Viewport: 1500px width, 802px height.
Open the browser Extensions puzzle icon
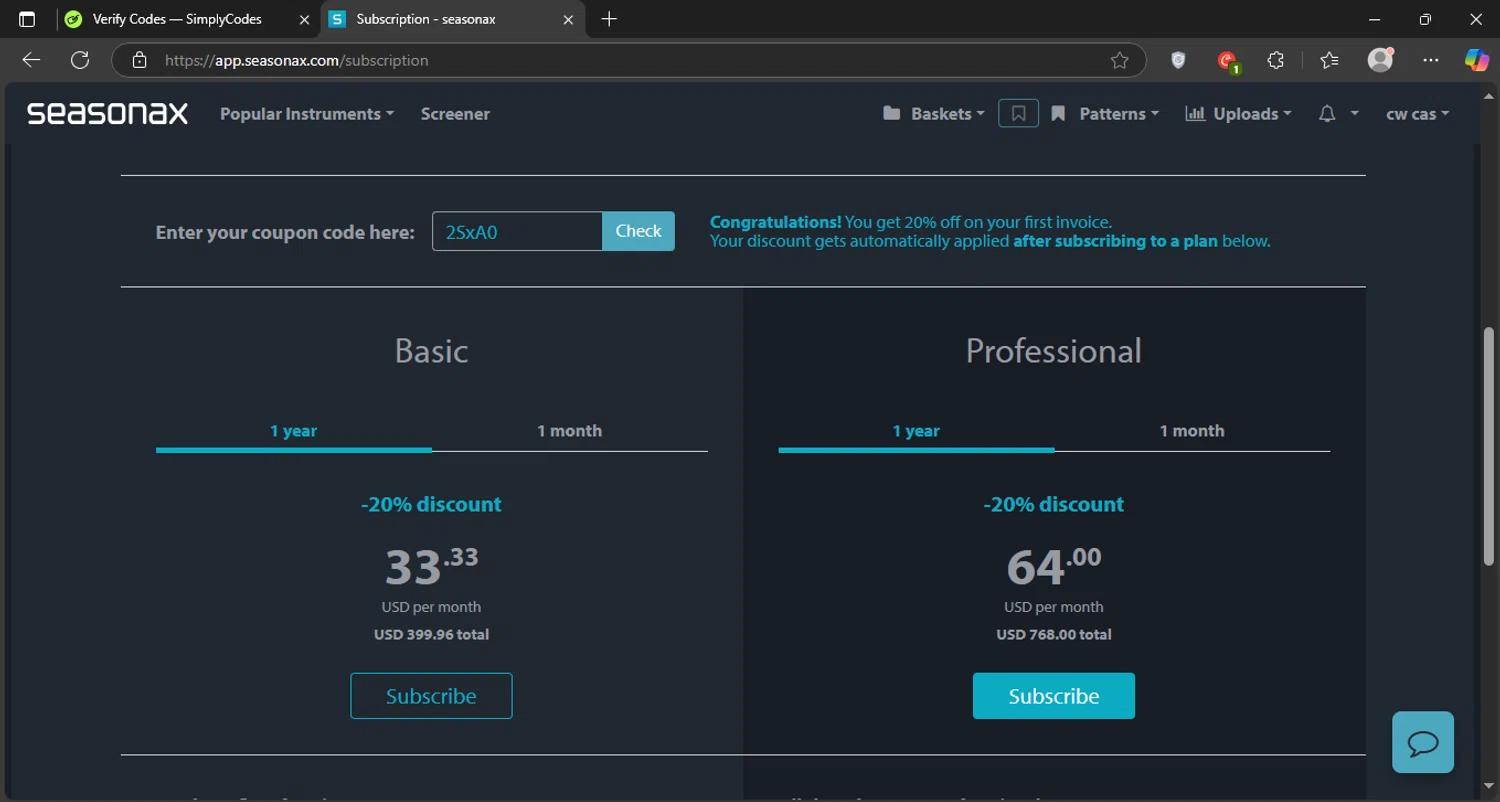tap(1275, 60)
